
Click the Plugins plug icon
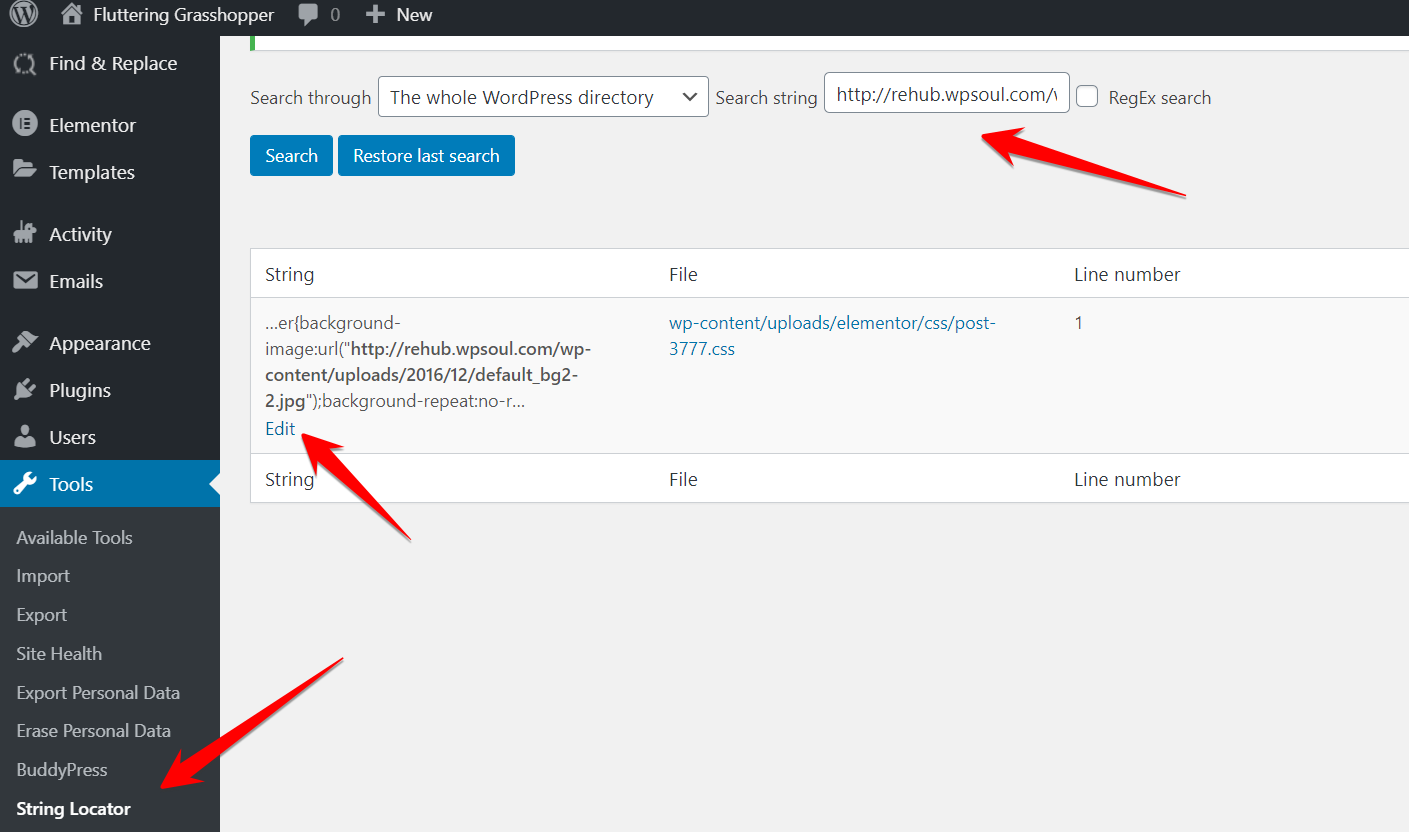click(x=25, y=390)
